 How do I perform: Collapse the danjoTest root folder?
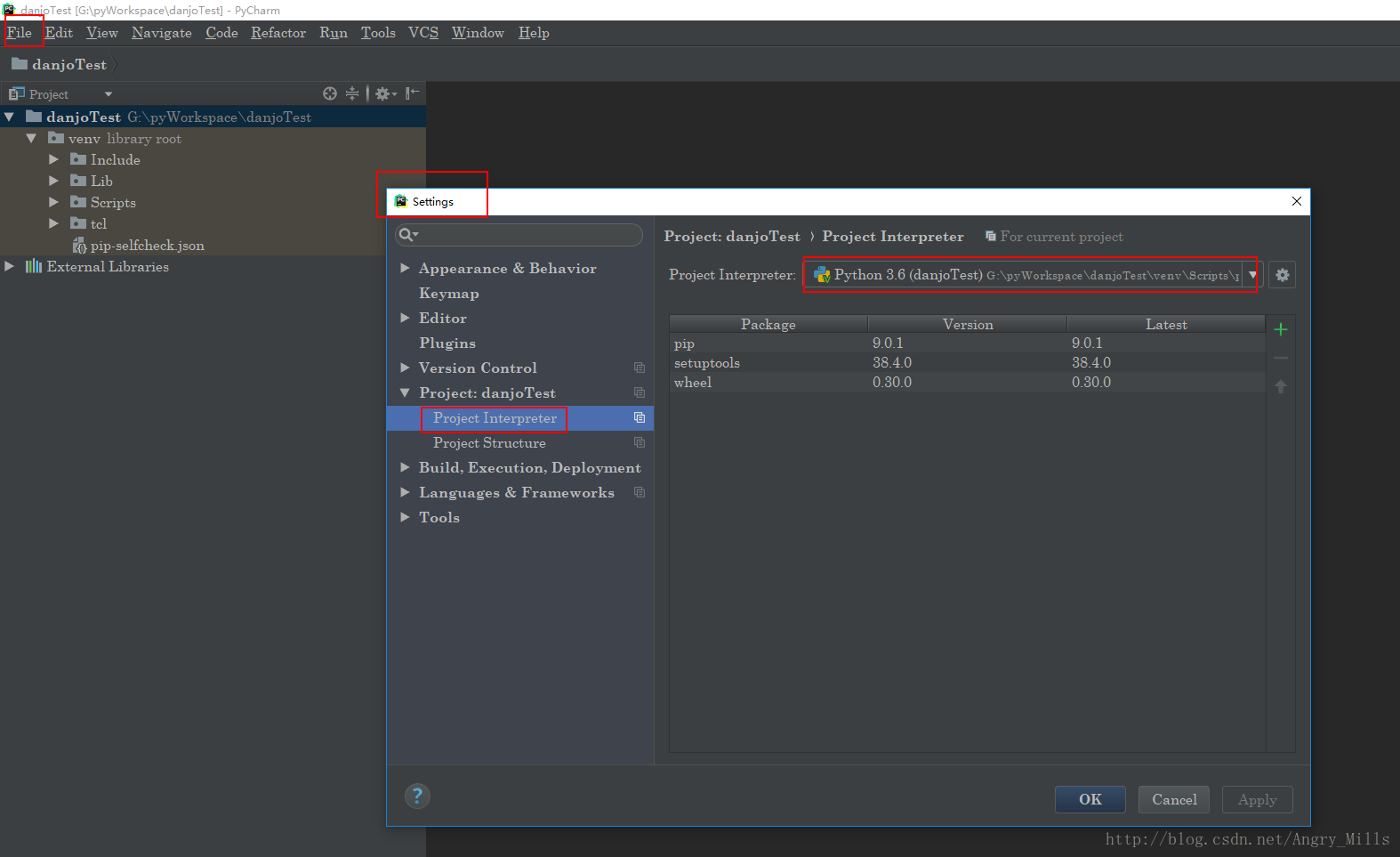tap(9, 117)
